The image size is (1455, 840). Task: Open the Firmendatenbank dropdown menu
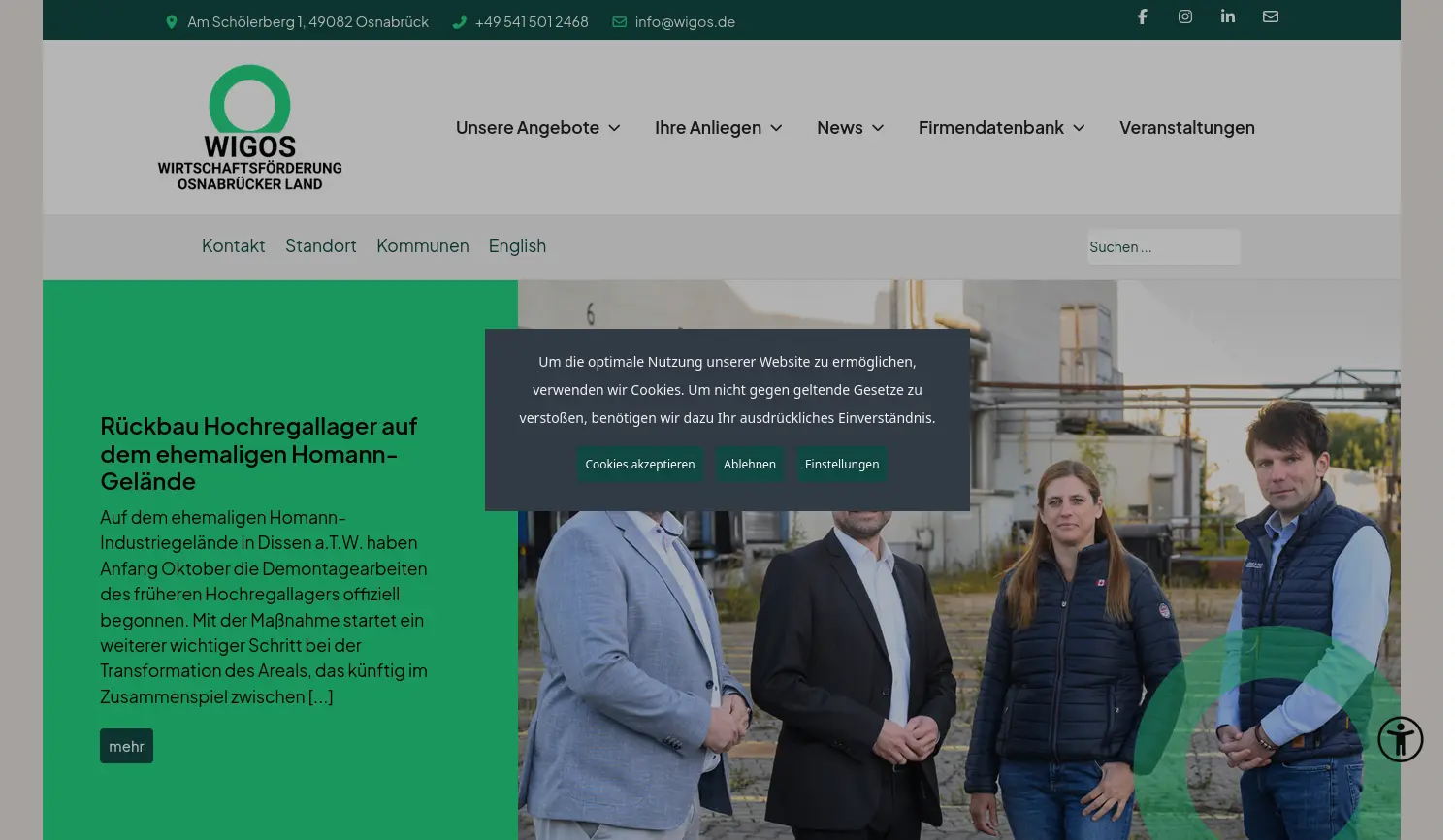[1000, 127]
